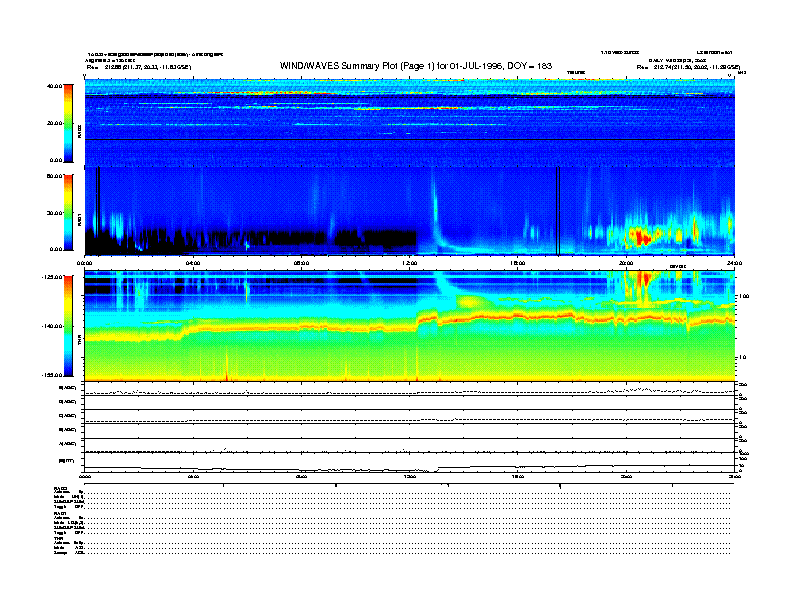Click the TNR panel color scale bar

[x=68, y=326]
